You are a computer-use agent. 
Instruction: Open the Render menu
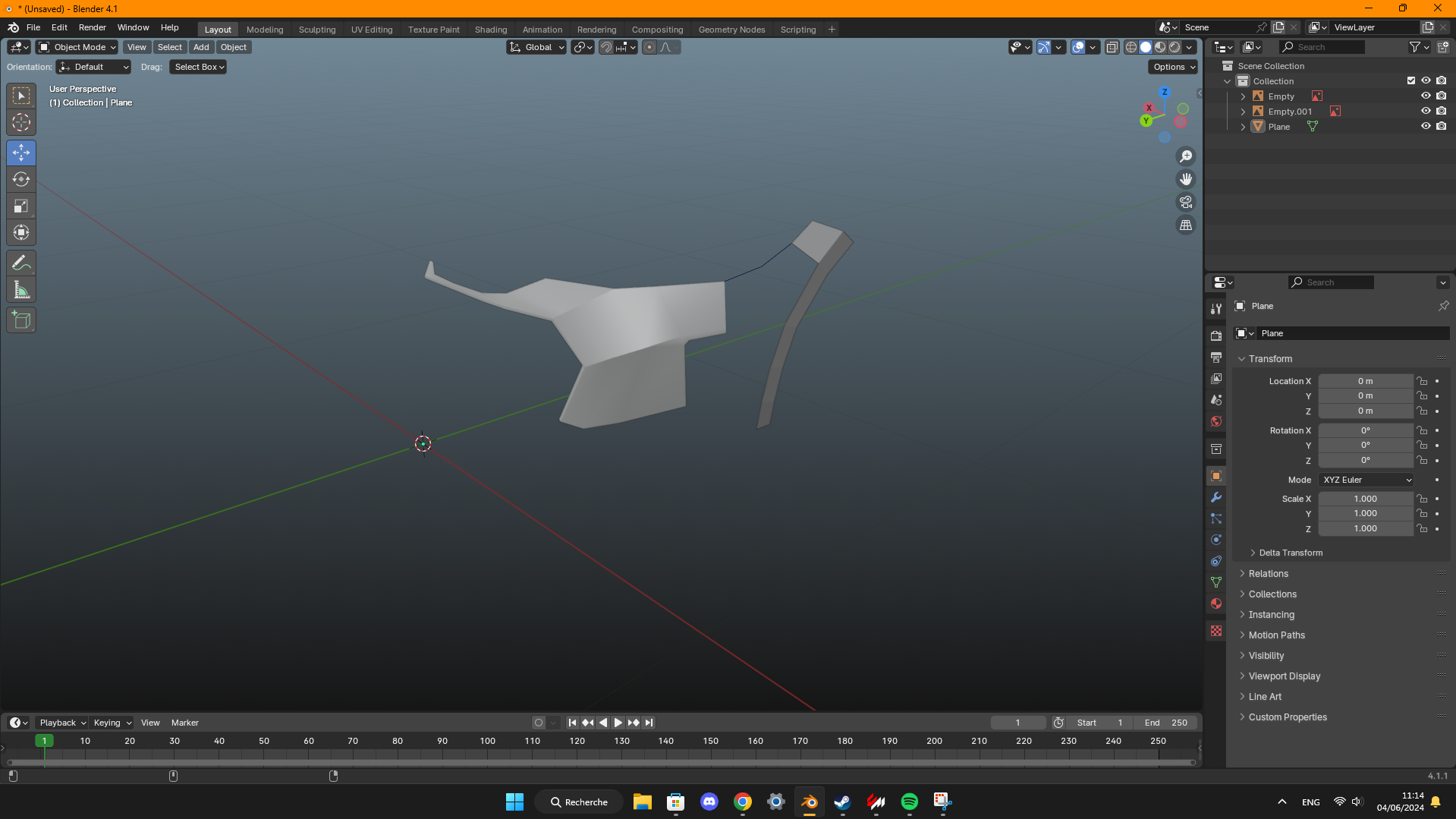(93, 27)
